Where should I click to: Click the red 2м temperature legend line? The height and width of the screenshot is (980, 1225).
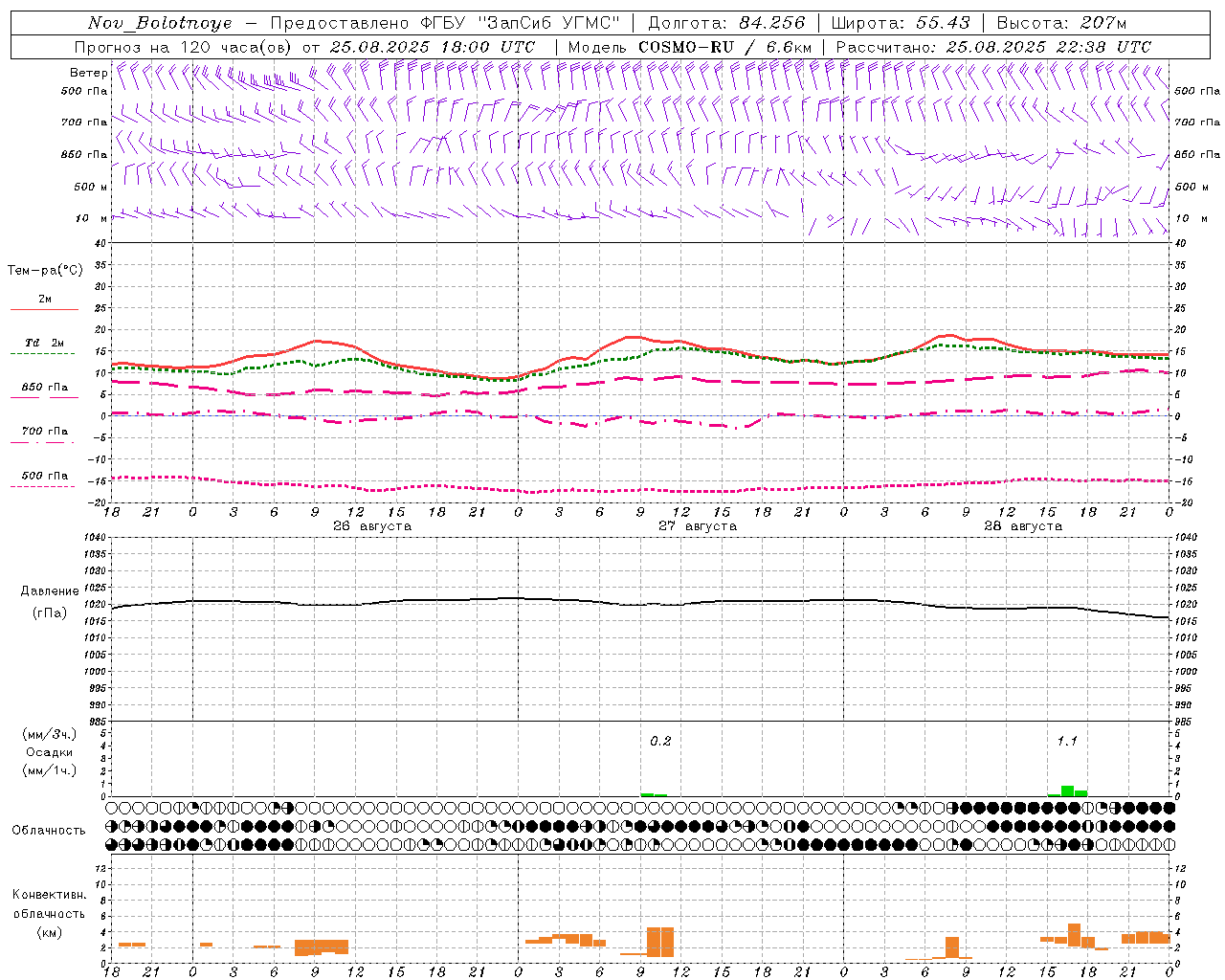click(x=44, y=310)
